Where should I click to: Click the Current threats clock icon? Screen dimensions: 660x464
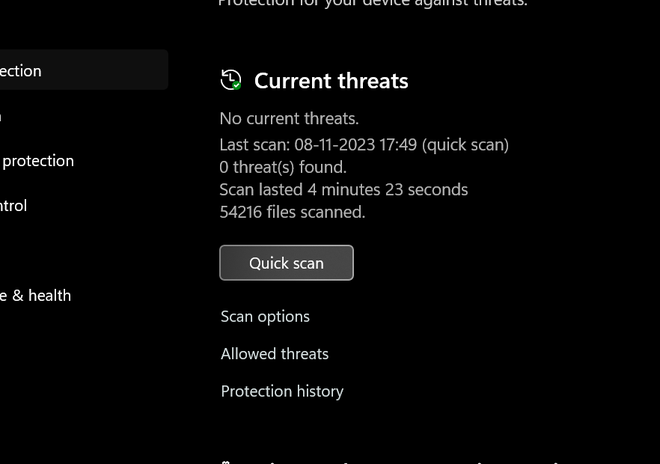230,80
